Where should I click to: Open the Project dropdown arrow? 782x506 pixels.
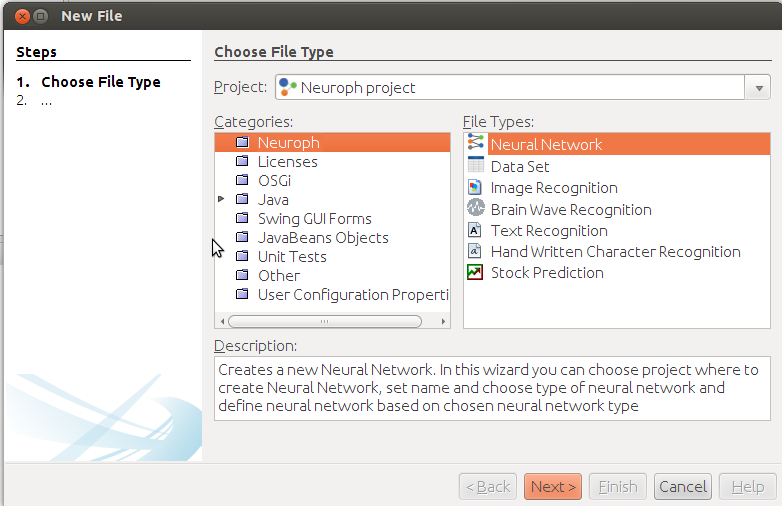tap(756, 88)
